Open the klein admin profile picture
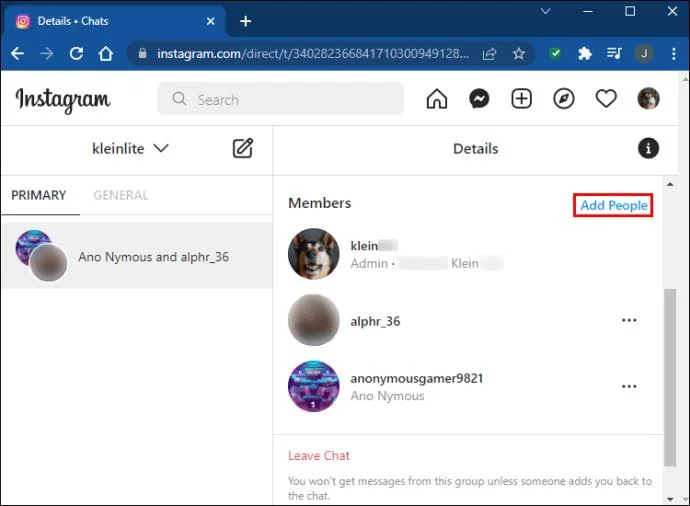Viewport: 690px width, 506px height. click(314, 254)
